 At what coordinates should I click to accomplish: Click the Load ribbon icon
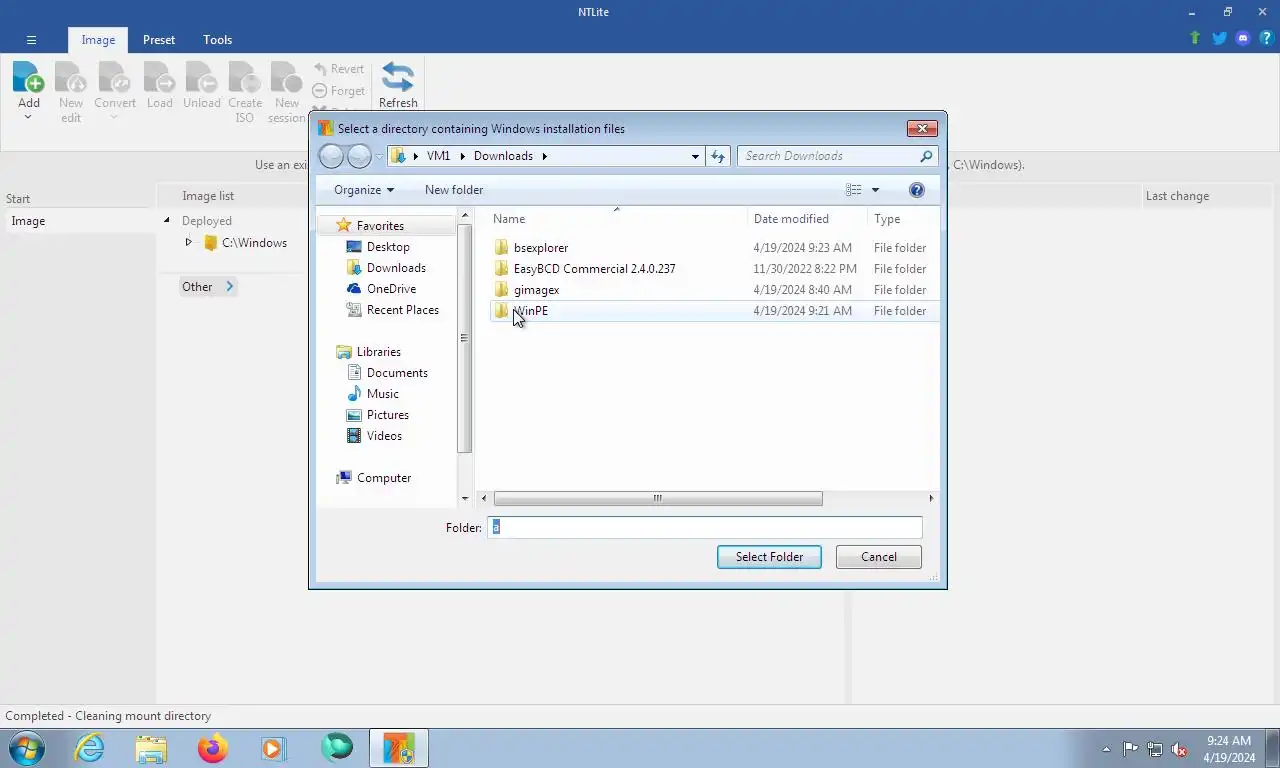click(160, 78)
